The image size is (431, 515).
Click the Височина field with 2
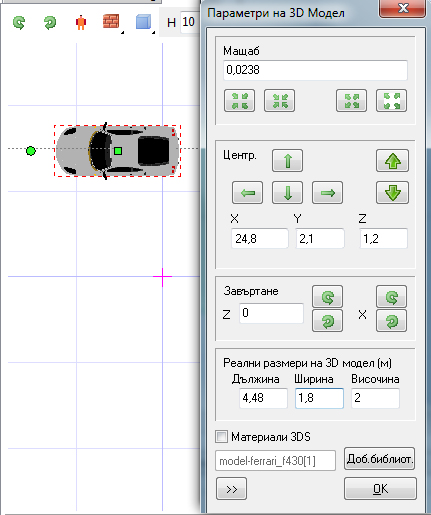point(375,398)
